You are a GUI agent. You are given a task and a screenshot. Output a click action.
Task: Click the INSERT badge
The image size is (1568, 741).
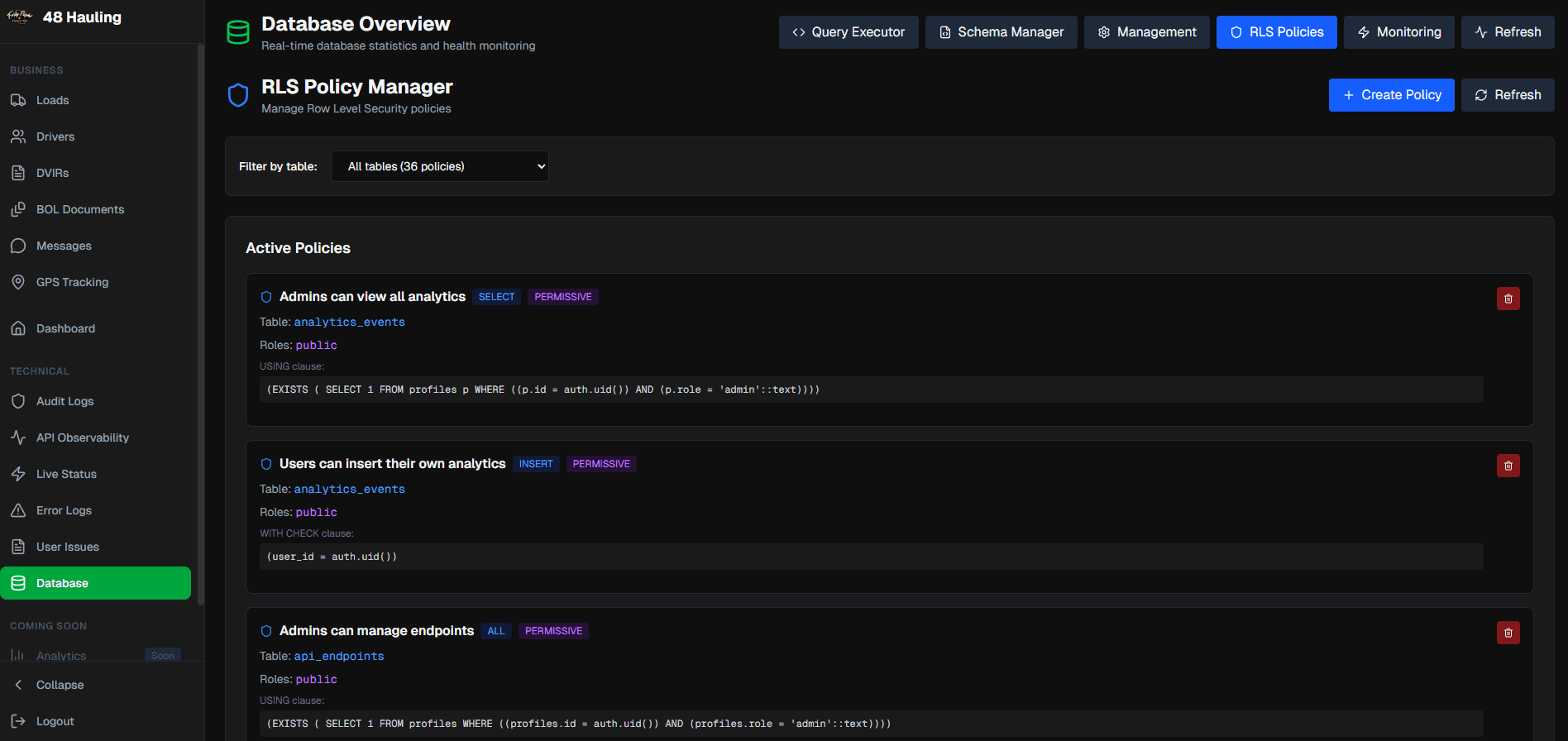pyautogui.click(x=536, y=464)
